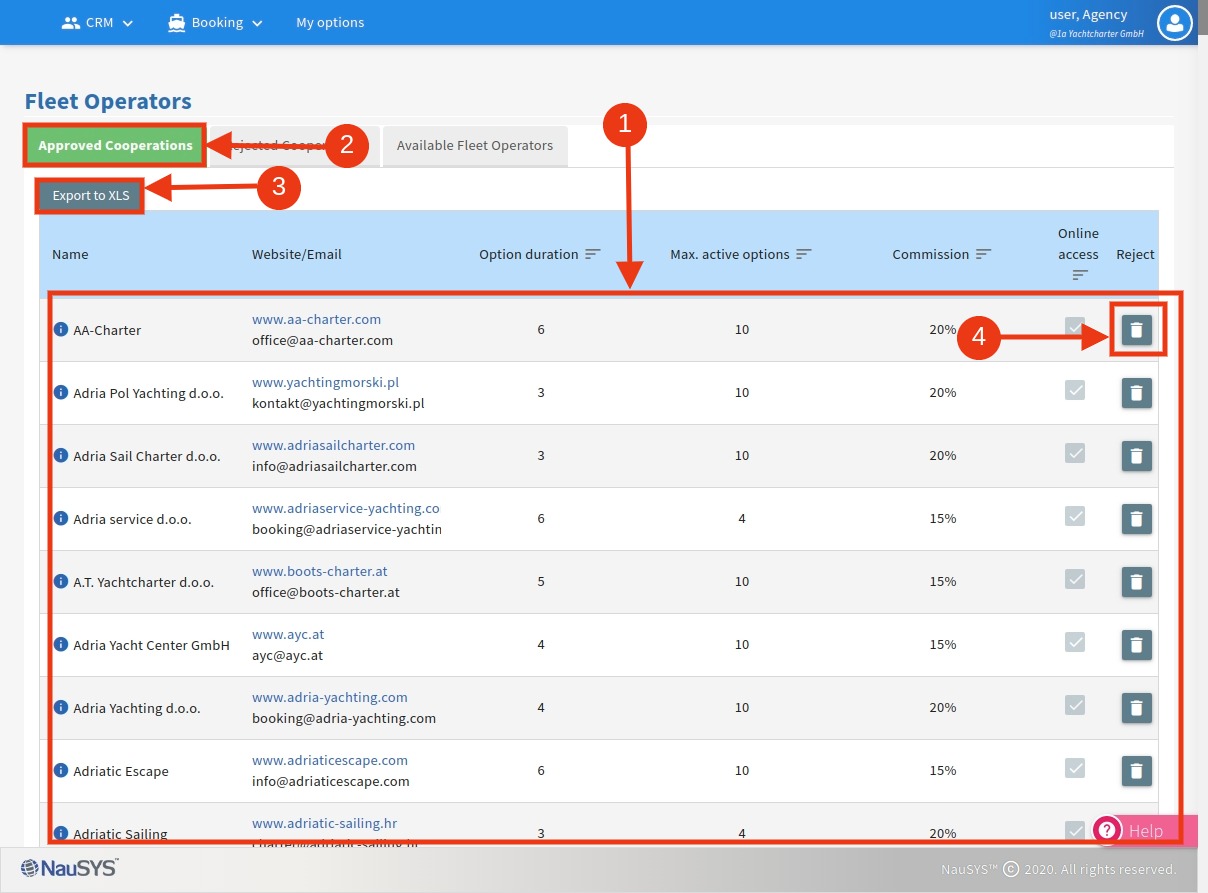Click info icon next to Adria Yacht Center GmbH
This screenshot has height=893, width=1208.
[x=60, y=645]
